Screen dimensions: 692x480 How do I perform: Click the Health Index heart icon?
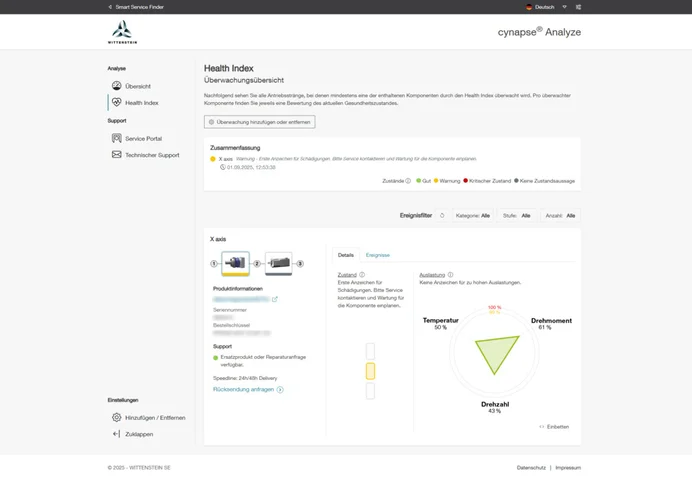pos(117,102)
